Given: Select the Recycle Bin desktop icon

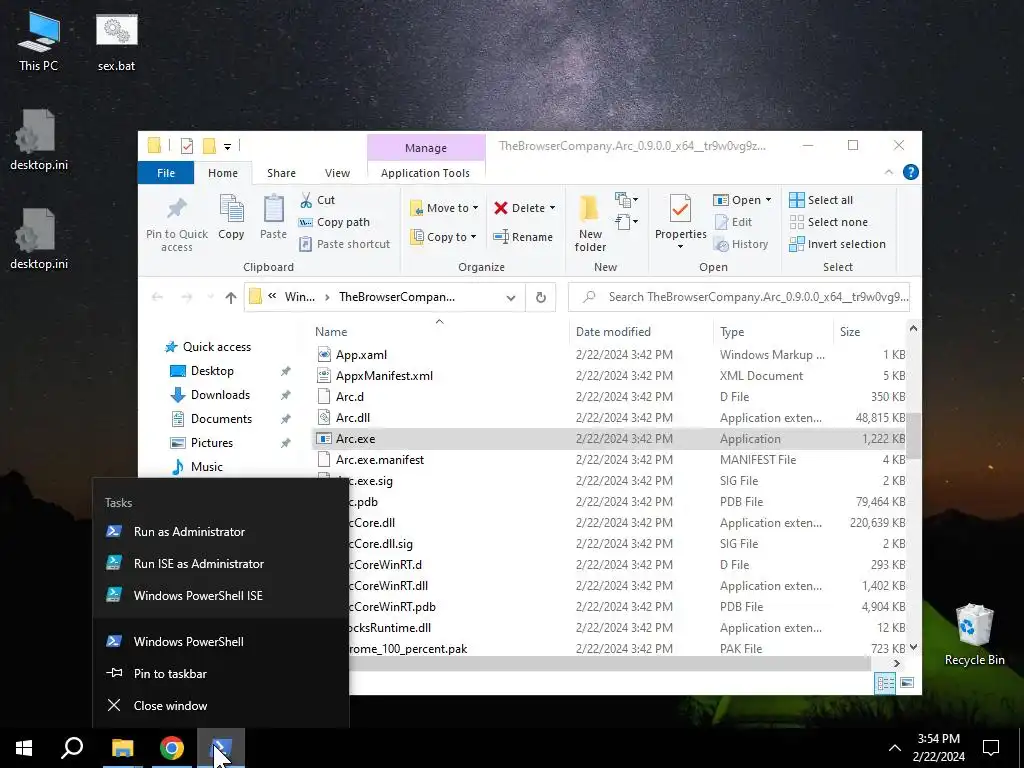Looking at the screenshot, I should 974,633.
